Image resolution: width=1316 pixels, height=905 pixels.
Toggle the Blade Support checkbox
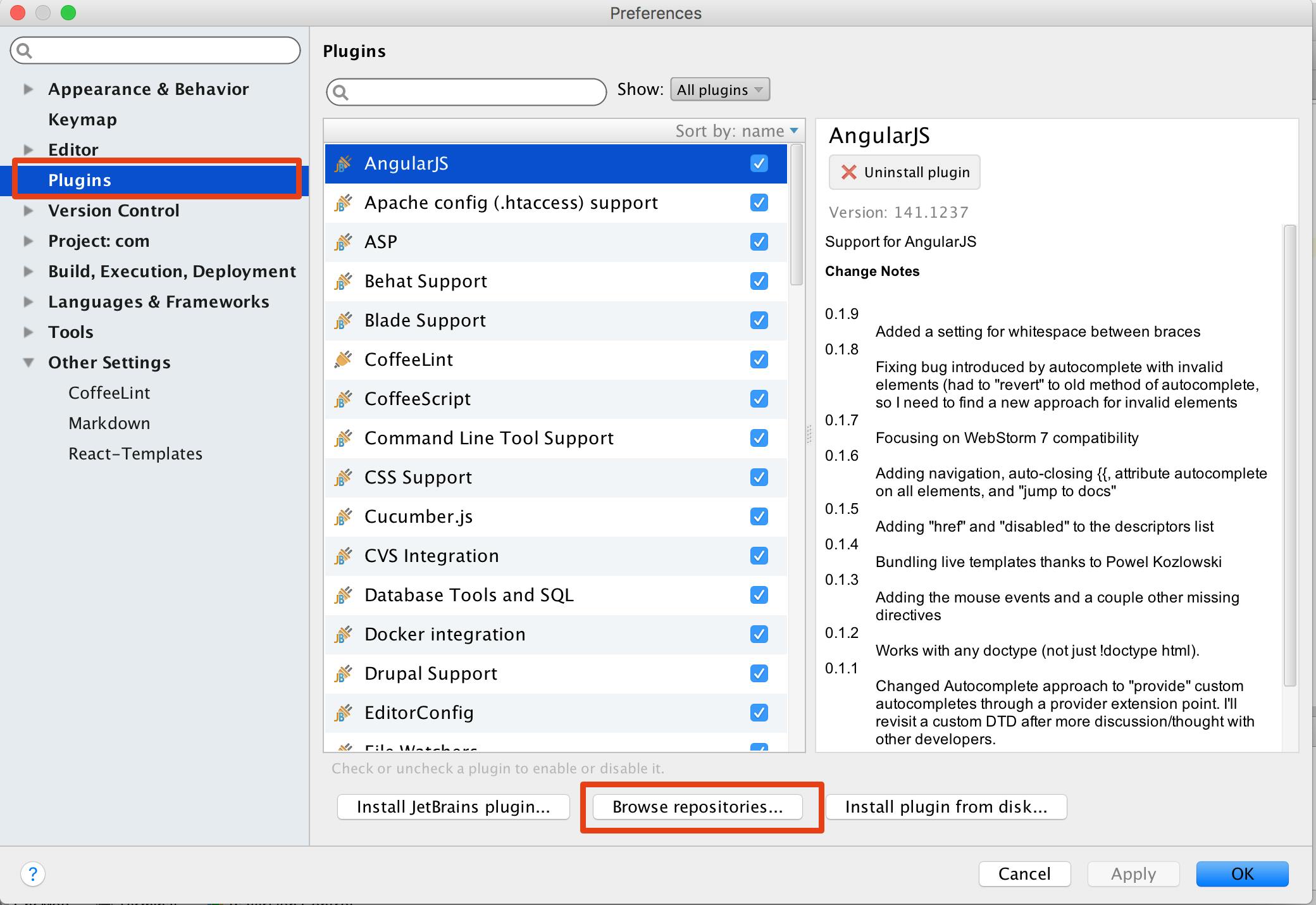pyautogui.click(x=759, y=320)
